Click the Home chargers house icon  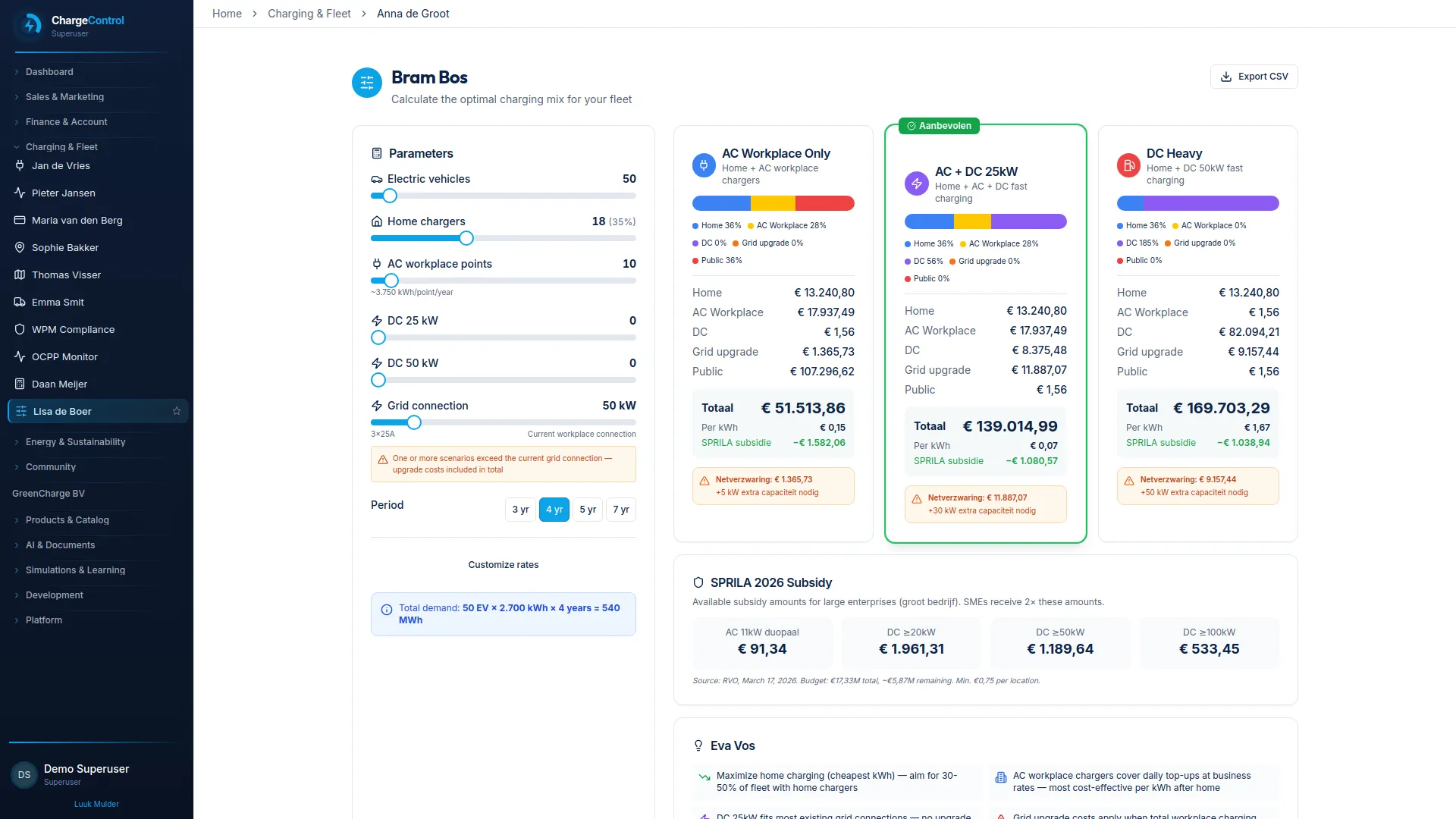point(377,221)
